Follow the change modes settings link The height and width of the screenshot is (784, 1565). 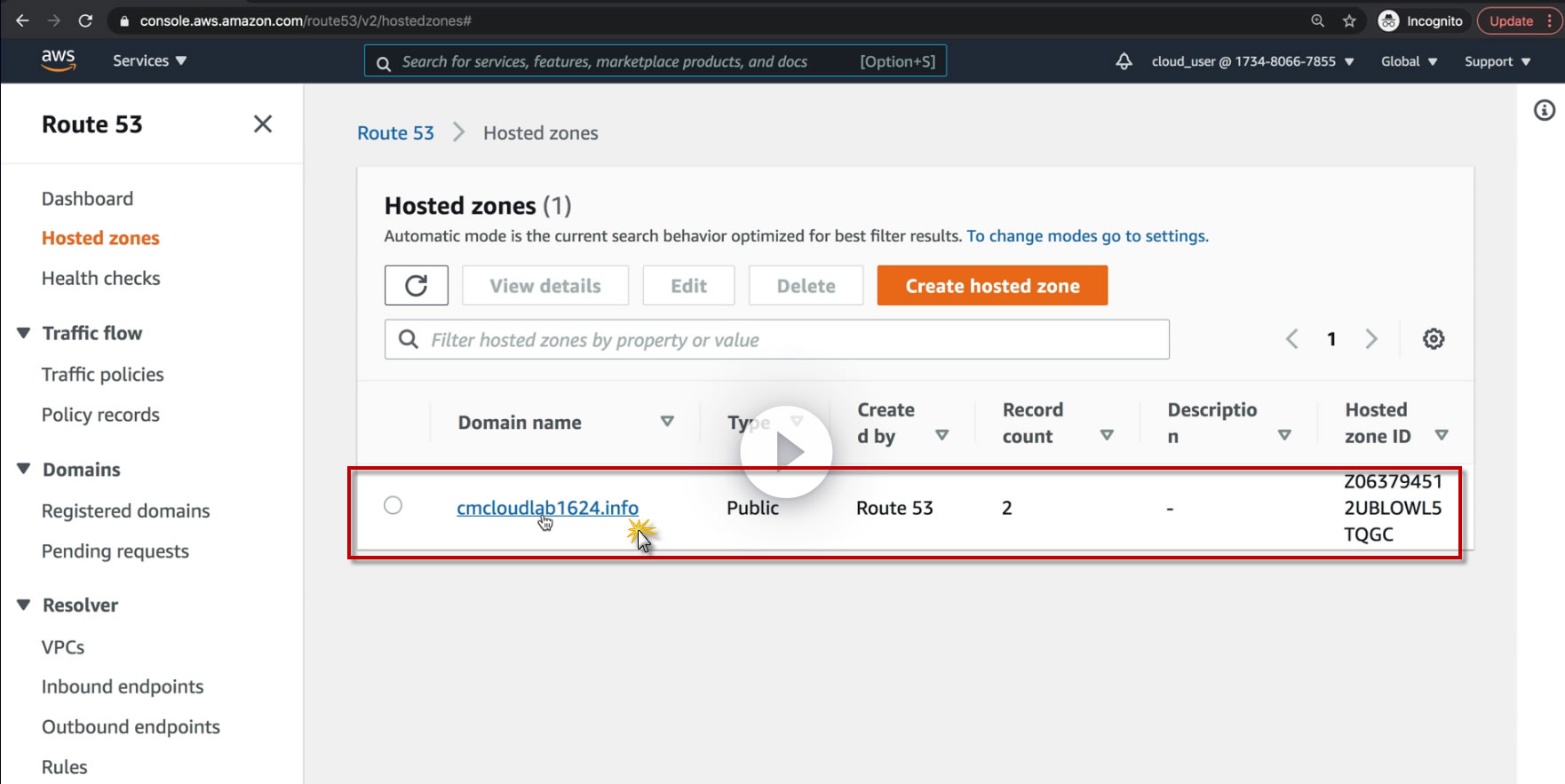pyautogui.click(x=1087, y=236)
